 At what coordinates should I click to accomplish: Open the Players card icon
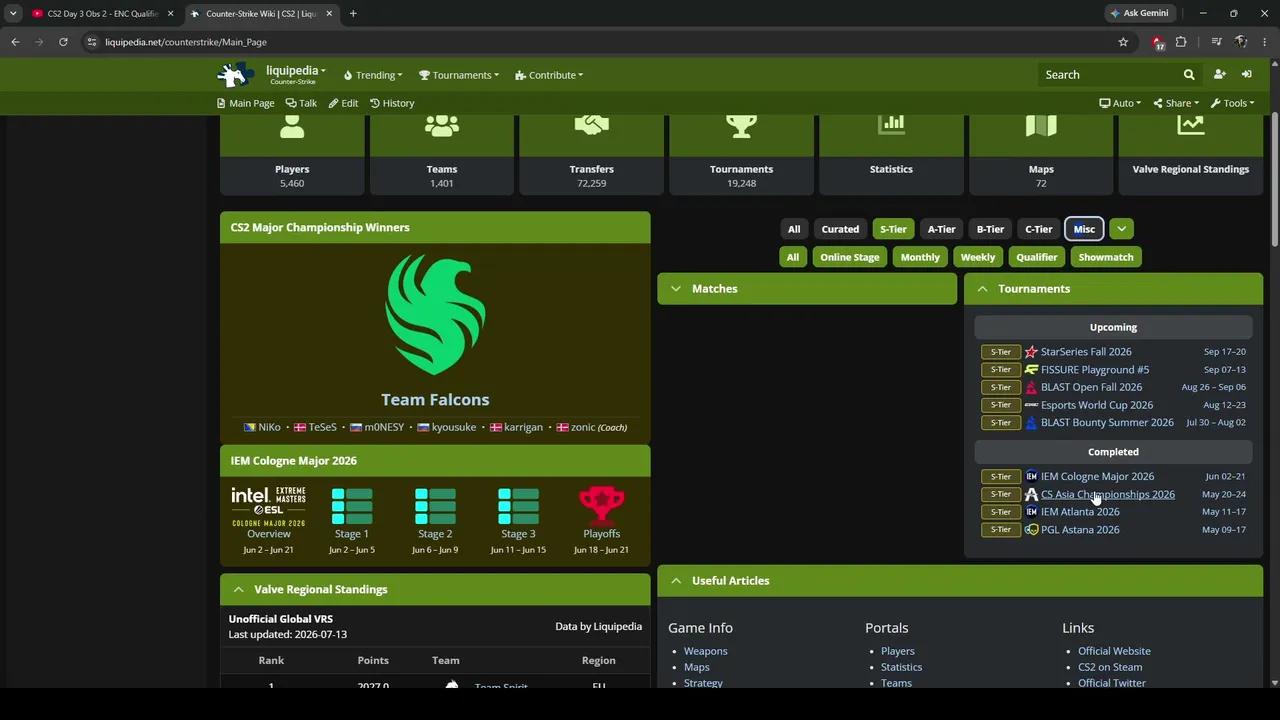(292, 127)
